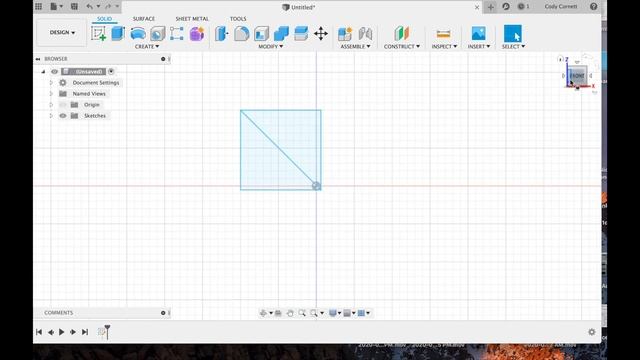Open the File menu dropdown

pyautogui.click(x=56, y=7)
